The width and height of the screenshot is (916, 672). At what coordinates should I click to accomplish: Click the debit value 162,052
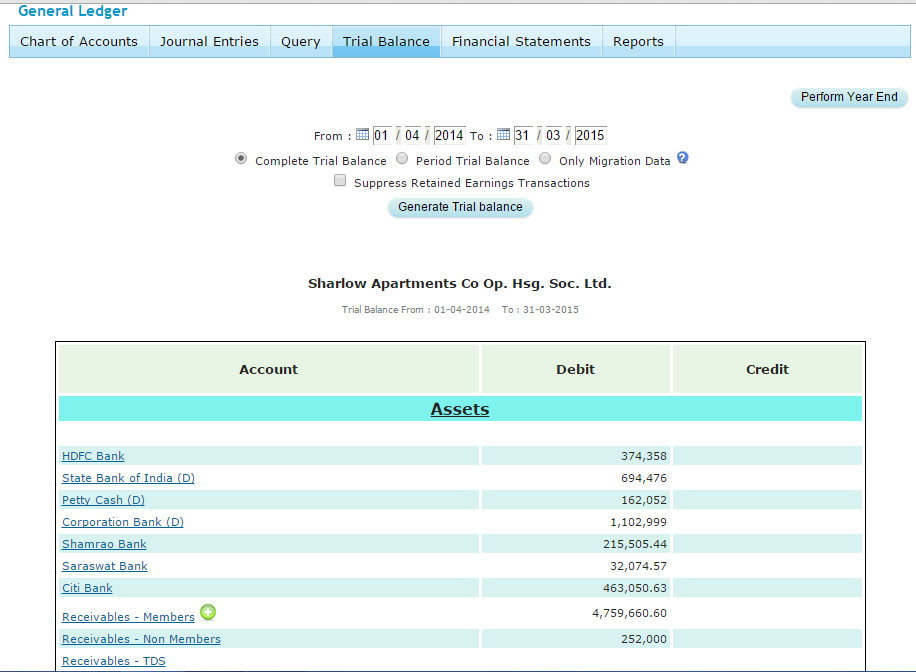pos(644,500)
